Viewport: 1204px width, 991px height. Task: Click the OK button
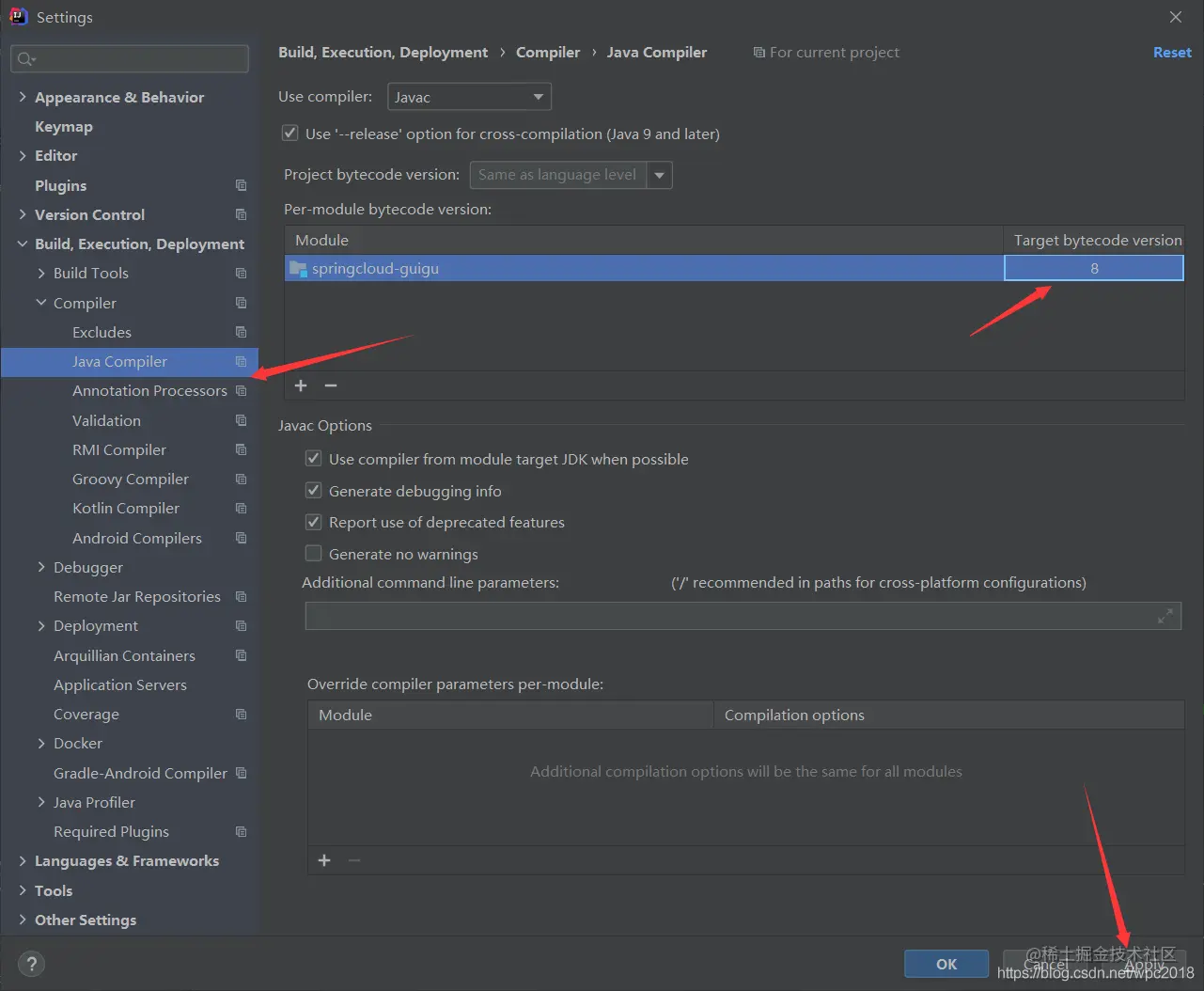pos(946,964)
